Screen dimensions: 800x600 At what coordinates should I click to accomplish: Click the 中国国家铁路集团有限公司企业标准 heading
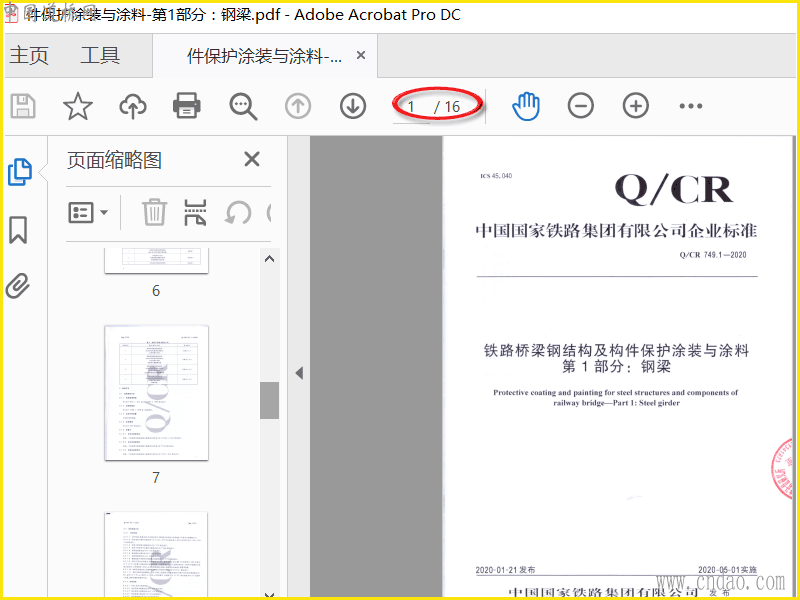pyautogui.click(x=616, y=231)
